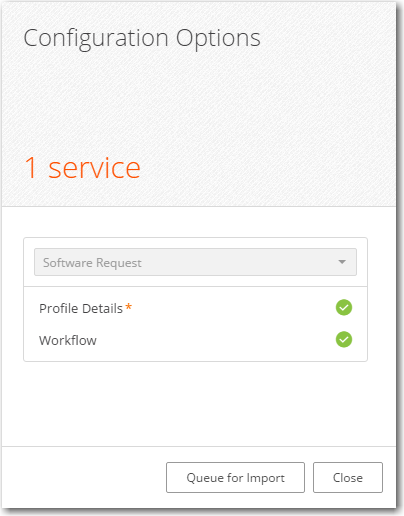Open the Software Request dropdown
This screenshot has width=404, height=516.
195,262
